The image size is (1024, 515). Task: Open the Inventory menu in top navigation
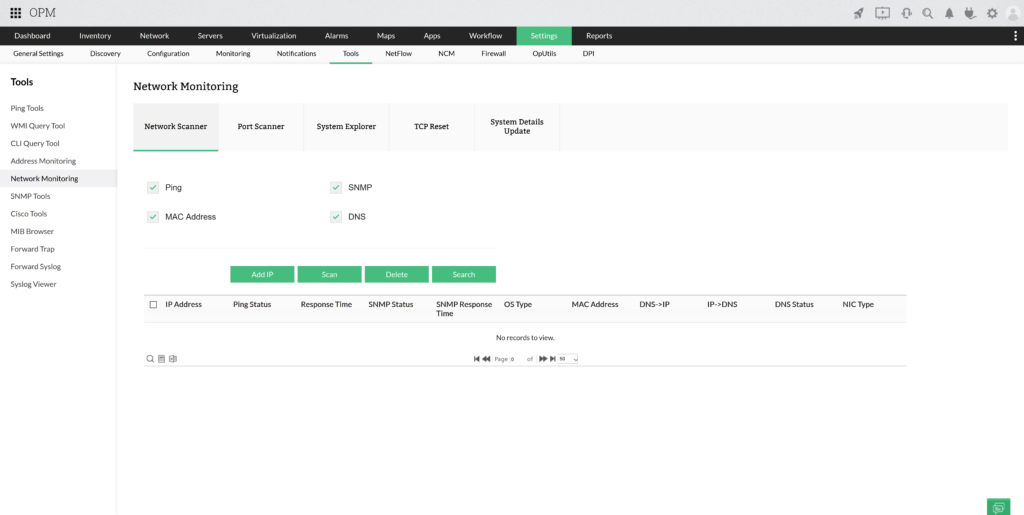tap(95, 36)
